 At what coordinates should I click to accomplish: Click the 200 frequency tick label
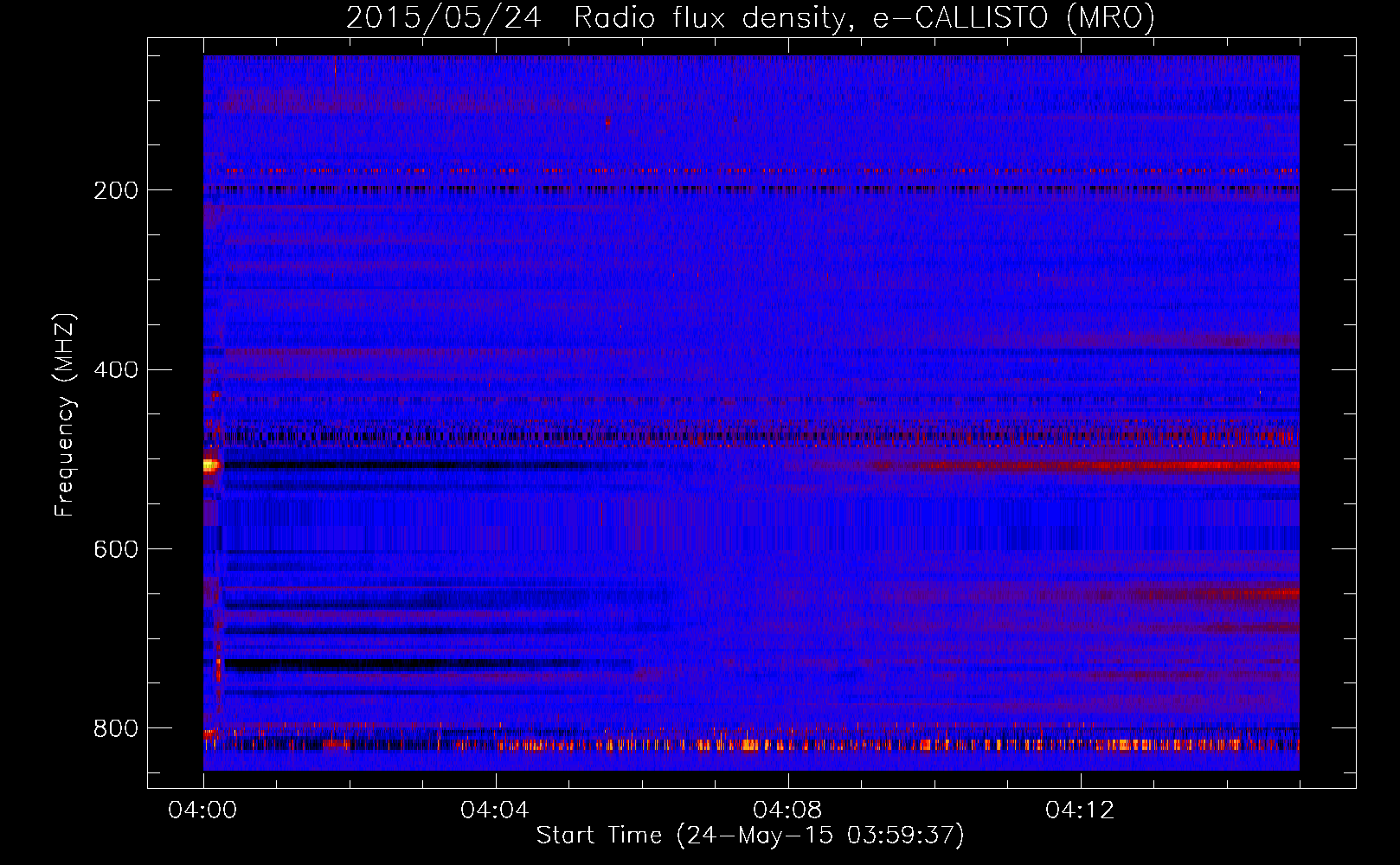(x=116, y=190)
